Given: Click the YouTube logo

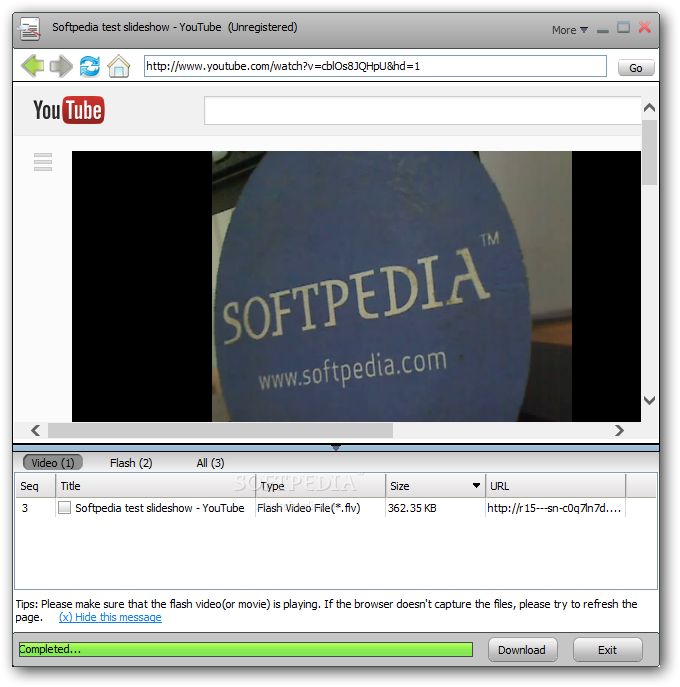Looking at the screenshot, I should (x=69, y=110).
